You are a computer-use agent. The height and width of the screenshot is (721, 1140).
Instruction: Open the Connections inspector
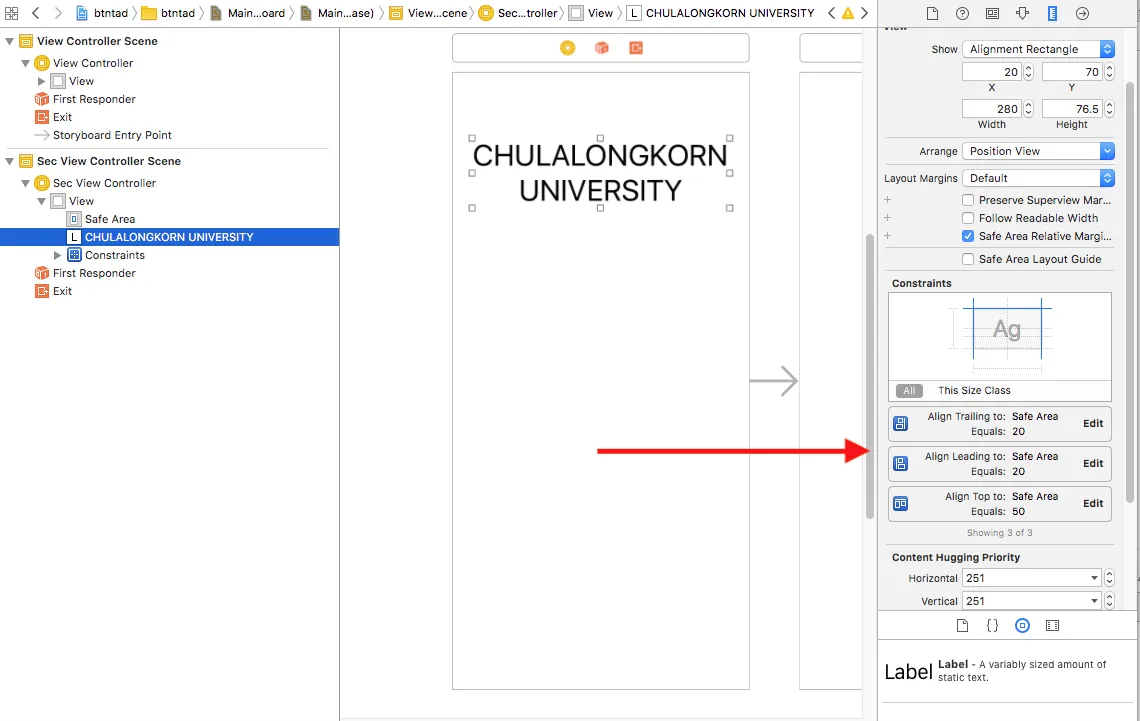coord(1083,13)
